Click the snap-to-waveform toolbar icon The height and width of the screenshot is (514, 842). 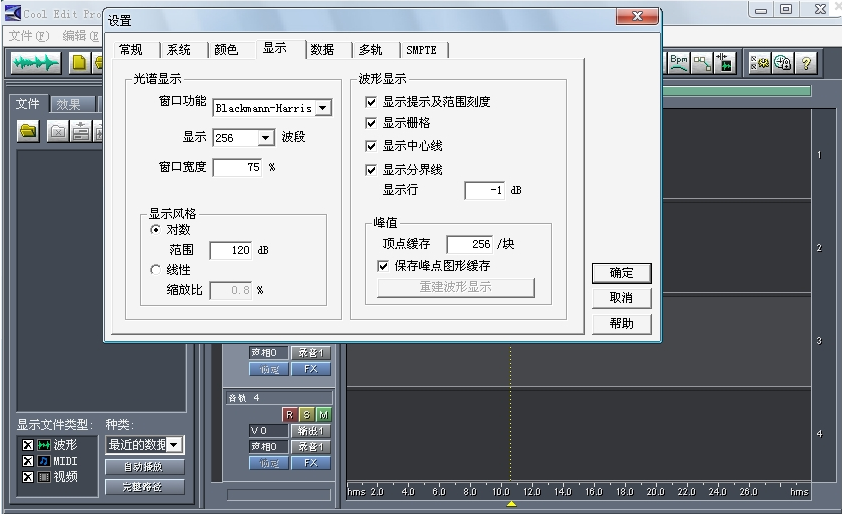point(724,63)
